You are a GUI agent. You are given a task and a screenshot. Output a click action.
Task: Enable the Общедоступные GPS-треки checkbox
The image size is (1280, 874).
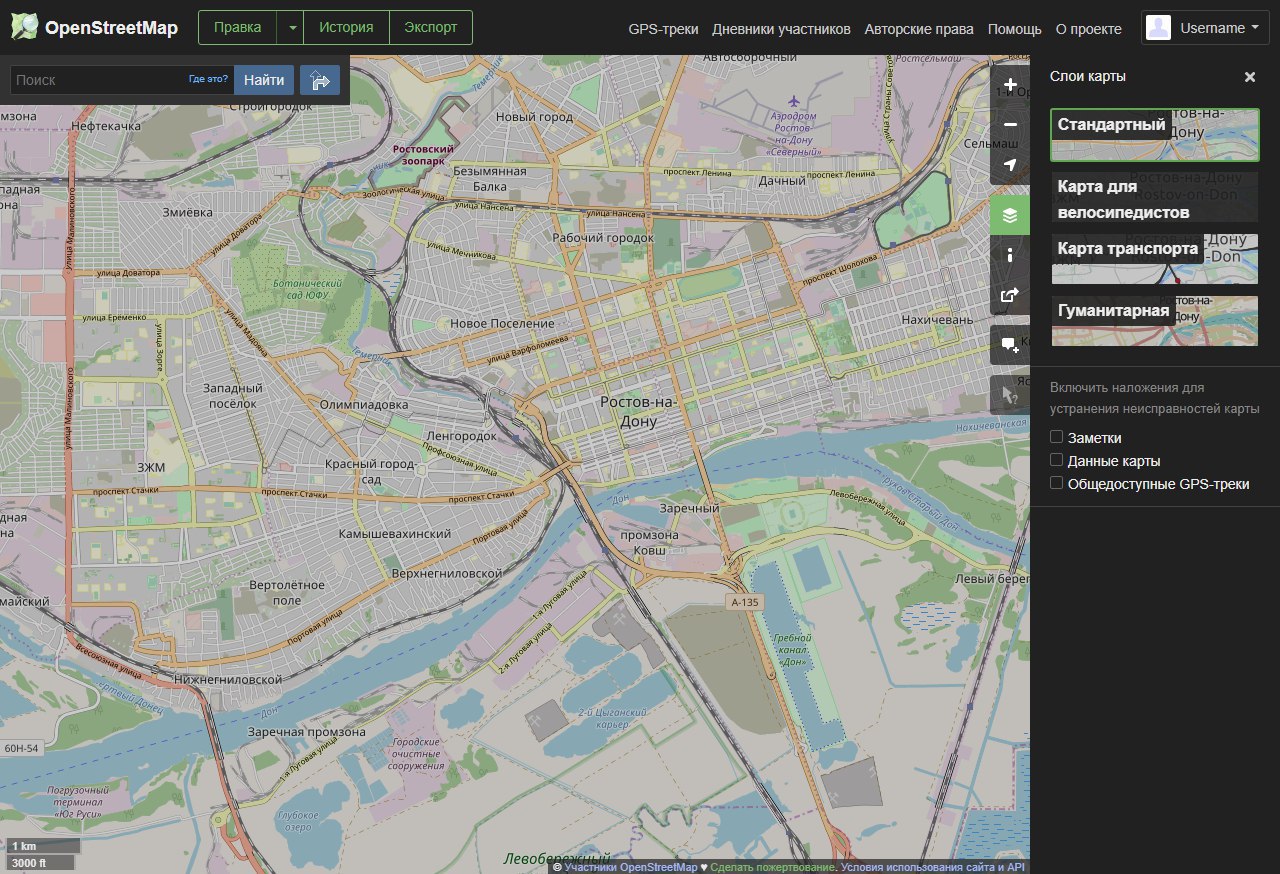click(1056, 483)
